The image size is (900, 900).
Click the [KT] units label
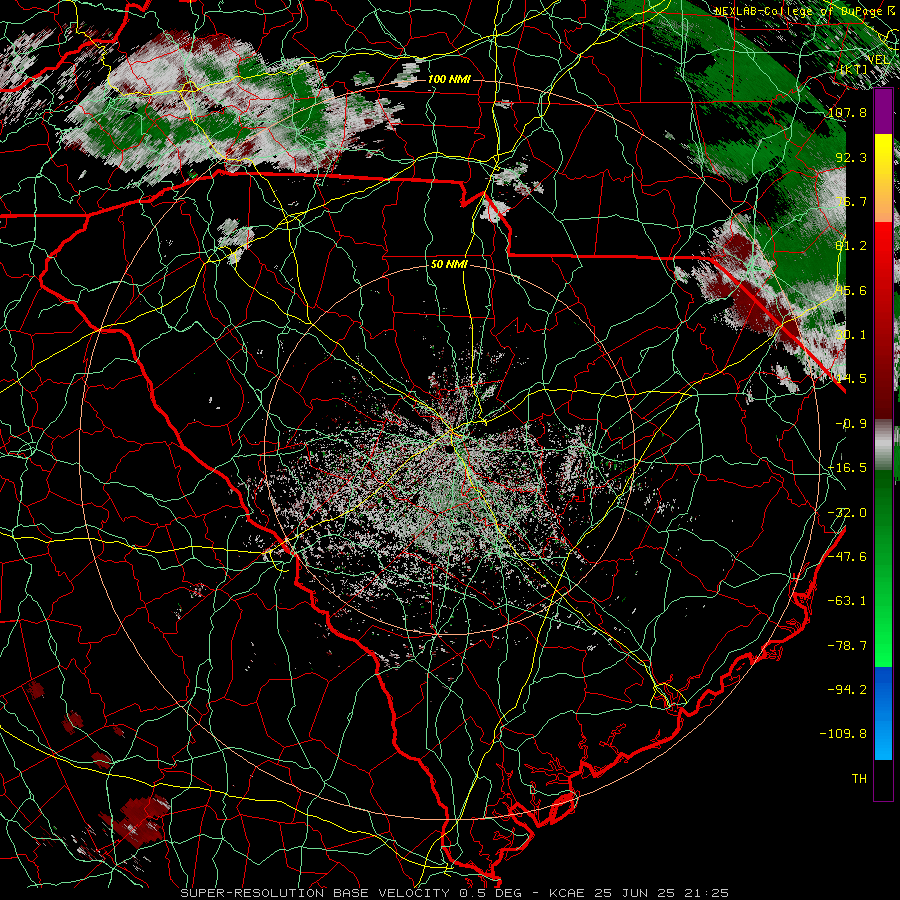coord(854,69)
